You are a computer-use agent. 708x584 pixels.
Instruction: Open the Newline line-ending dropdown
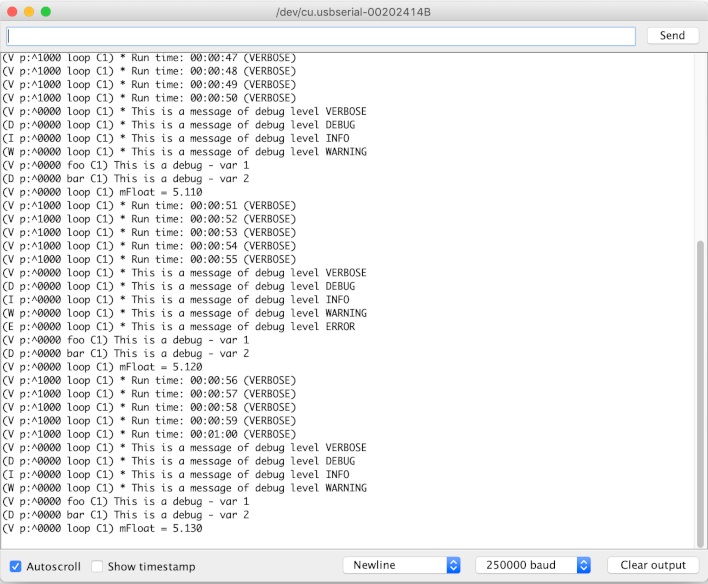tap(401, 565)
